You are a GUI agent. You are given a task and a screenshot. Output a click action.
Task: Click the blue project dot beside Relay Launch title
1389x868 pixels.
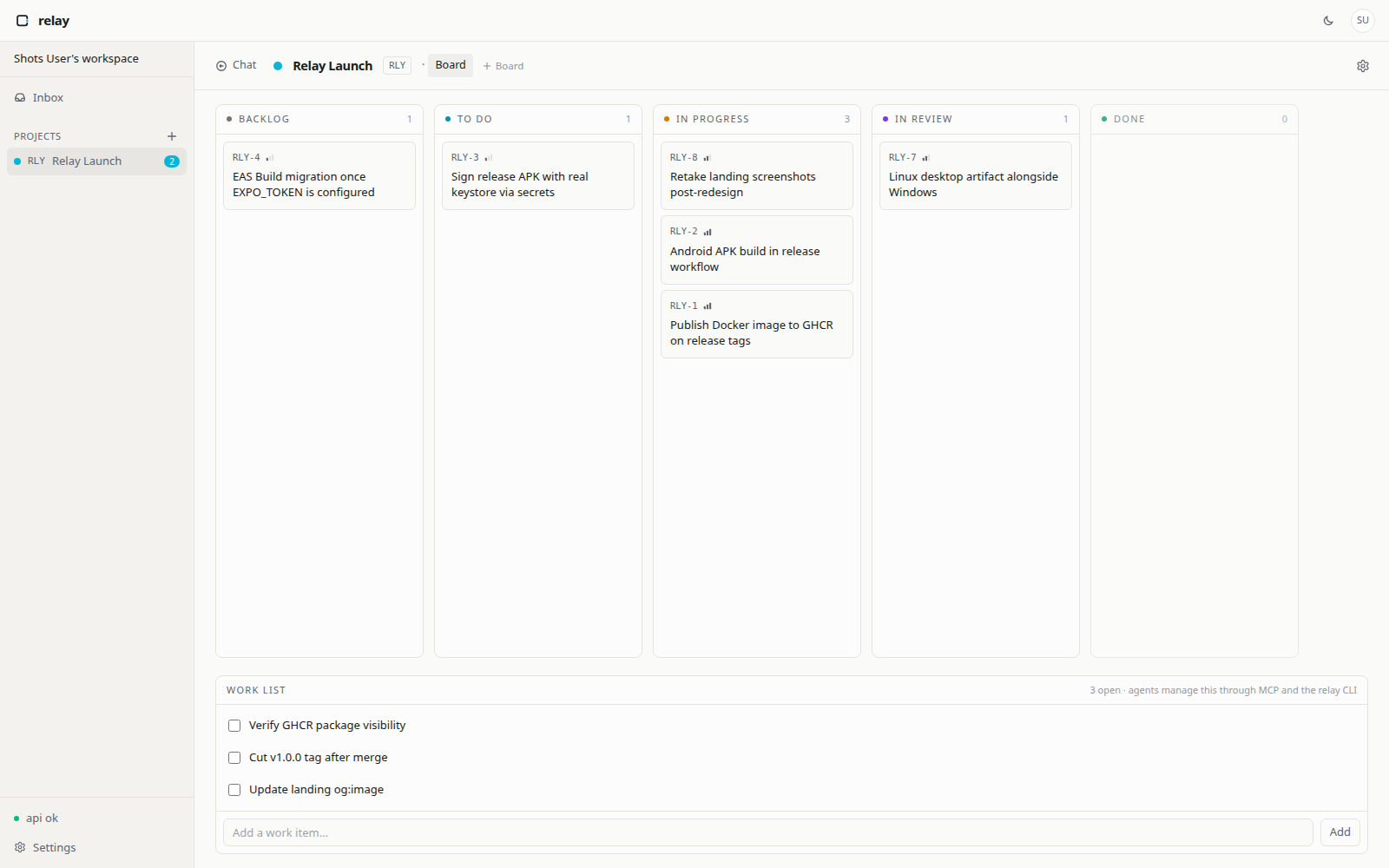coord(278,66)
